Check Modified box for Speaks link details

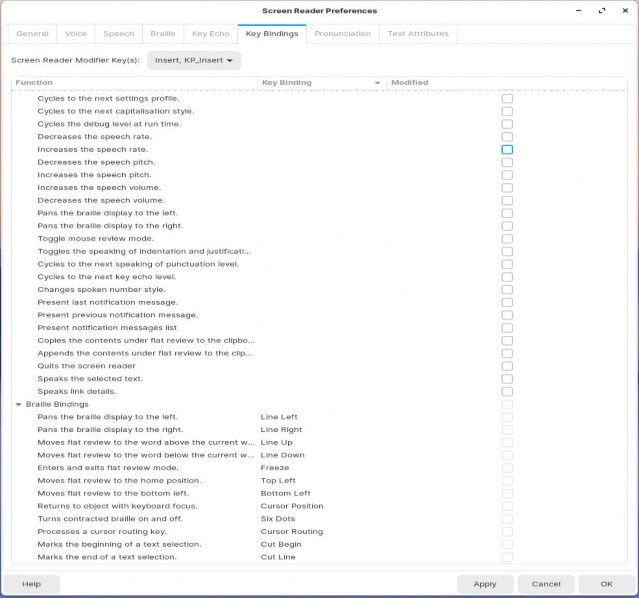pyautogui.click(x=507, y=391)
